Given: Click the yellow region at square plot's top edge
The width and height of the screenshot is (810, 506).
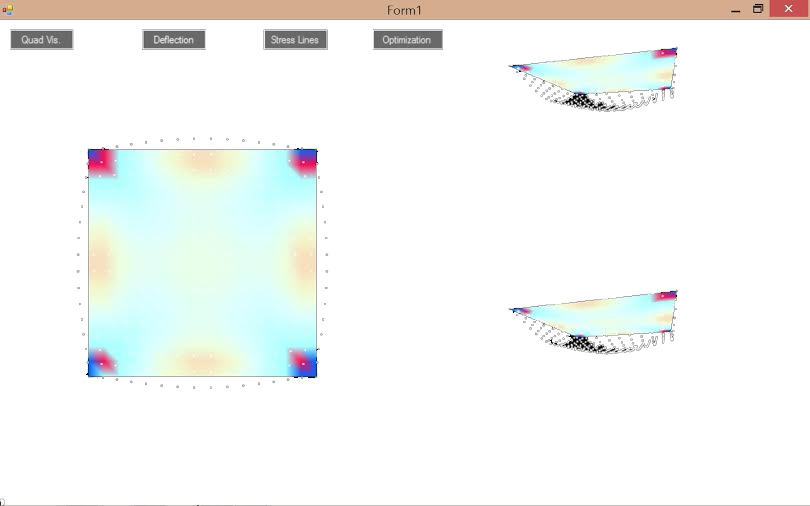Looking at the screenshot, I should 203,159.
